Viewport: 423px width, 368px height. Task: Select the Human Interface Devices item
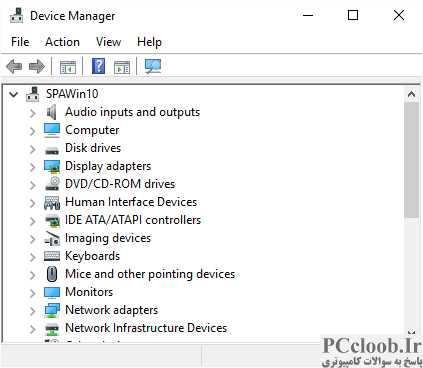pyautogui.click(x=131, y=202)
